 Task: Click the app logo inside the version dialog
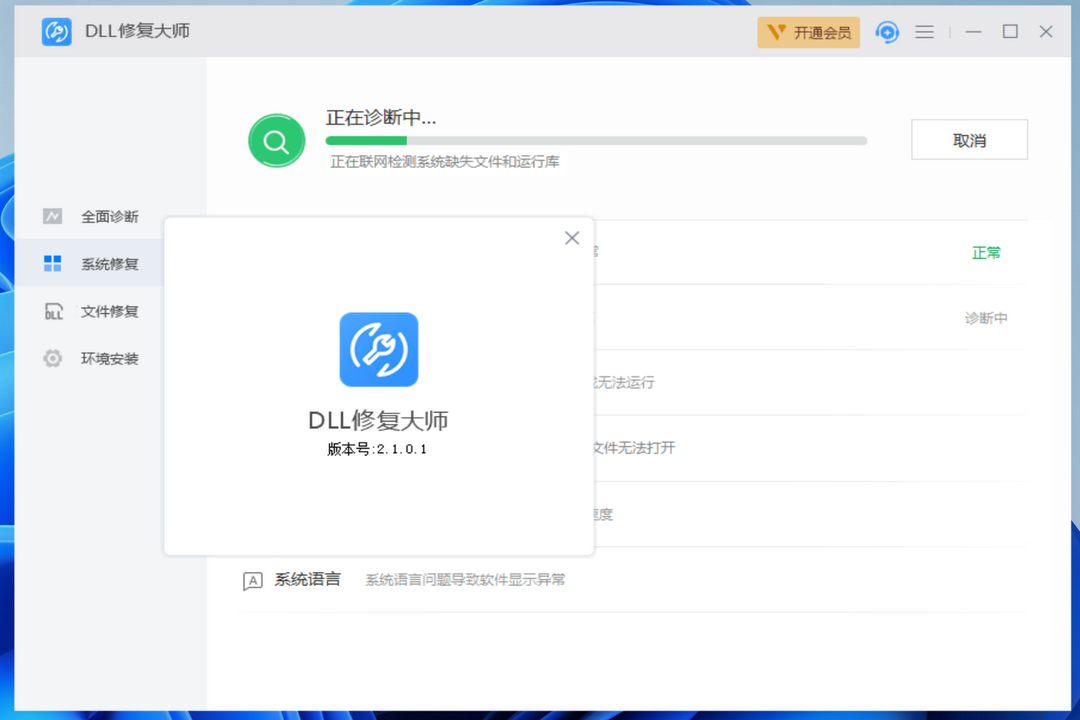coord(379,350)
